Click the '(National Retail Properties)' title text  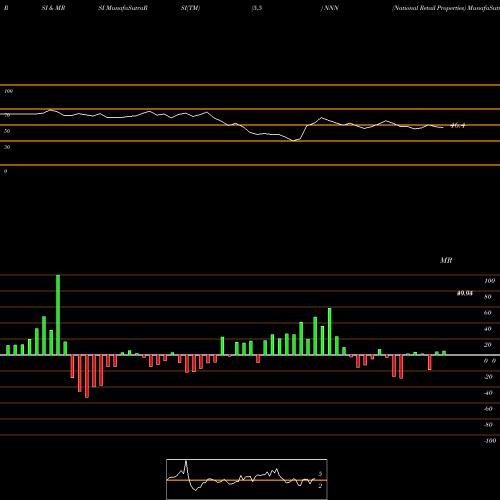click(x=429, y=8)
